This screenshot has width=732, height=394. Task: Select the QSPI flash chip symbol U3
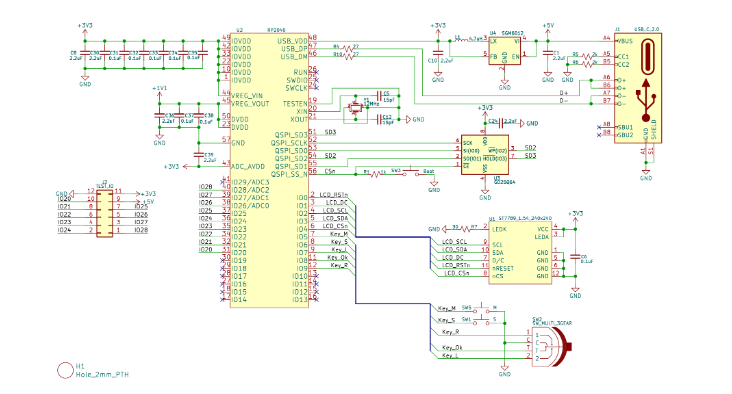(485, 155)
